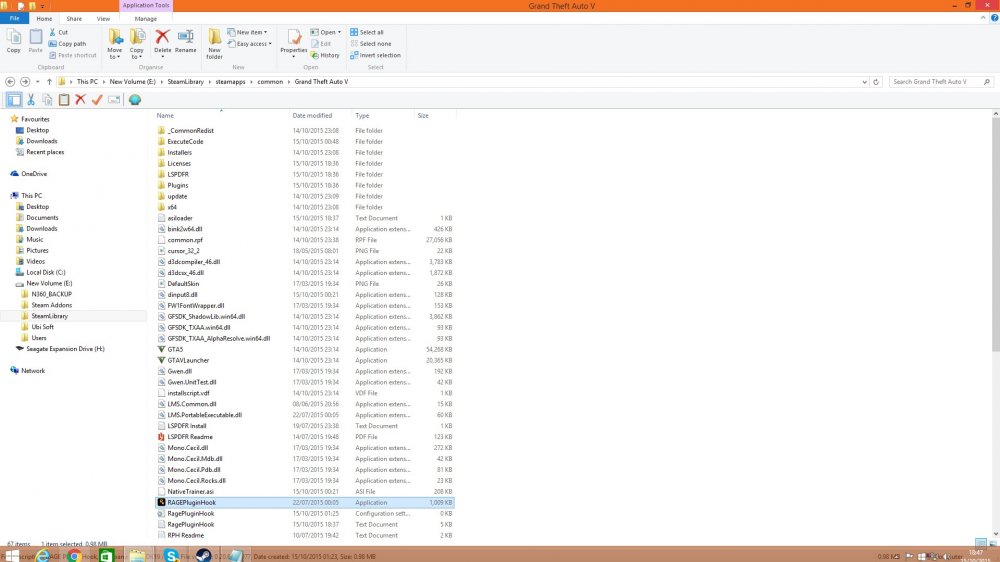Click the Cut scissors in the ribbon
1000x562 pixels.
59,32
